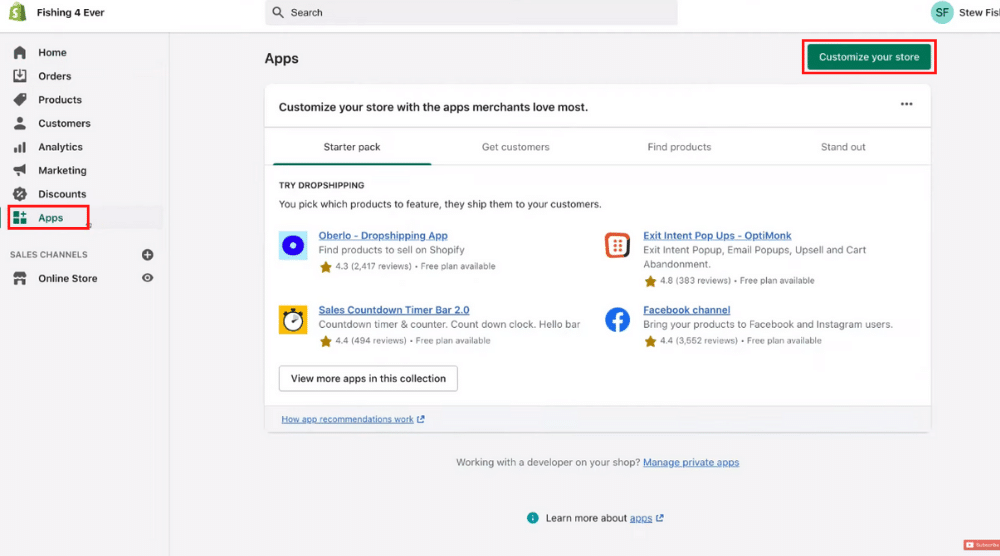Click the Apps grid icon
The width and height of the screenshot is (1000, 556).
(x=20, y=217)
